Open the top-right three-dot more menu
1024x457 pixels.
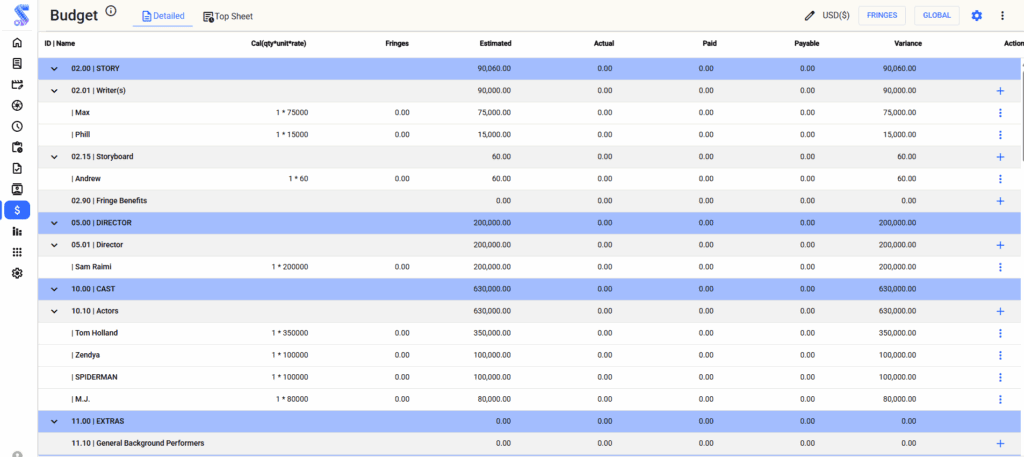click(x=1002, y=16)
